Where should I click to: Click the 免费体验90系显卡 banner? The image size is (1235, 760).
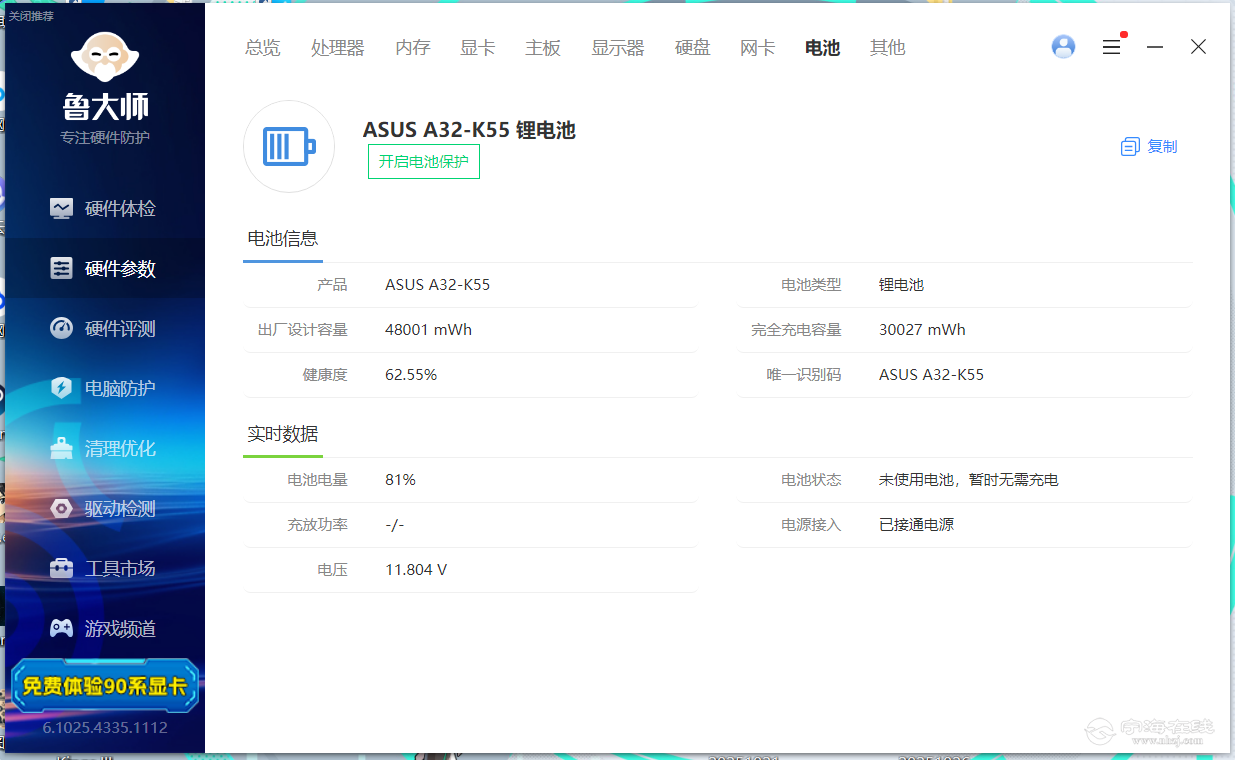105,686
